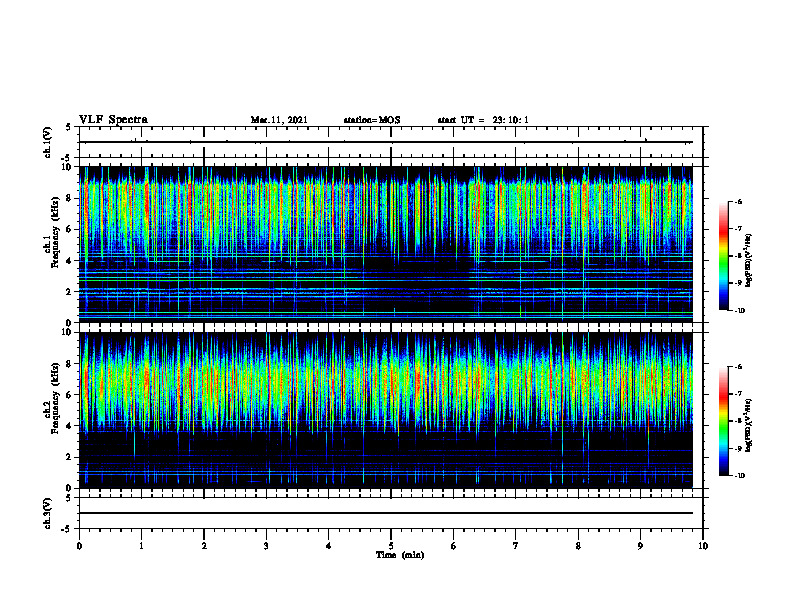The image size is (792, 612).
Task: Click time axis tick label "7"
Action: 516,546
